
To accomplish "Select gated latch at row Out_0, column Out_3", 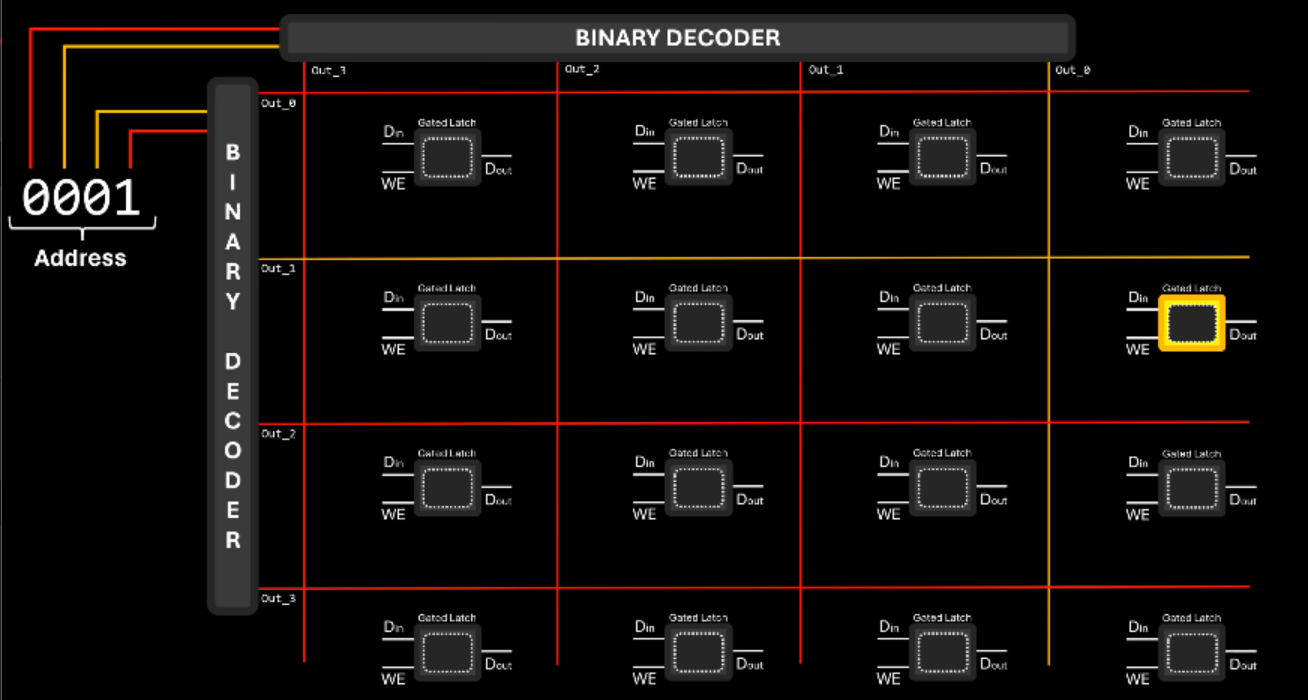I will click(447, 157).
